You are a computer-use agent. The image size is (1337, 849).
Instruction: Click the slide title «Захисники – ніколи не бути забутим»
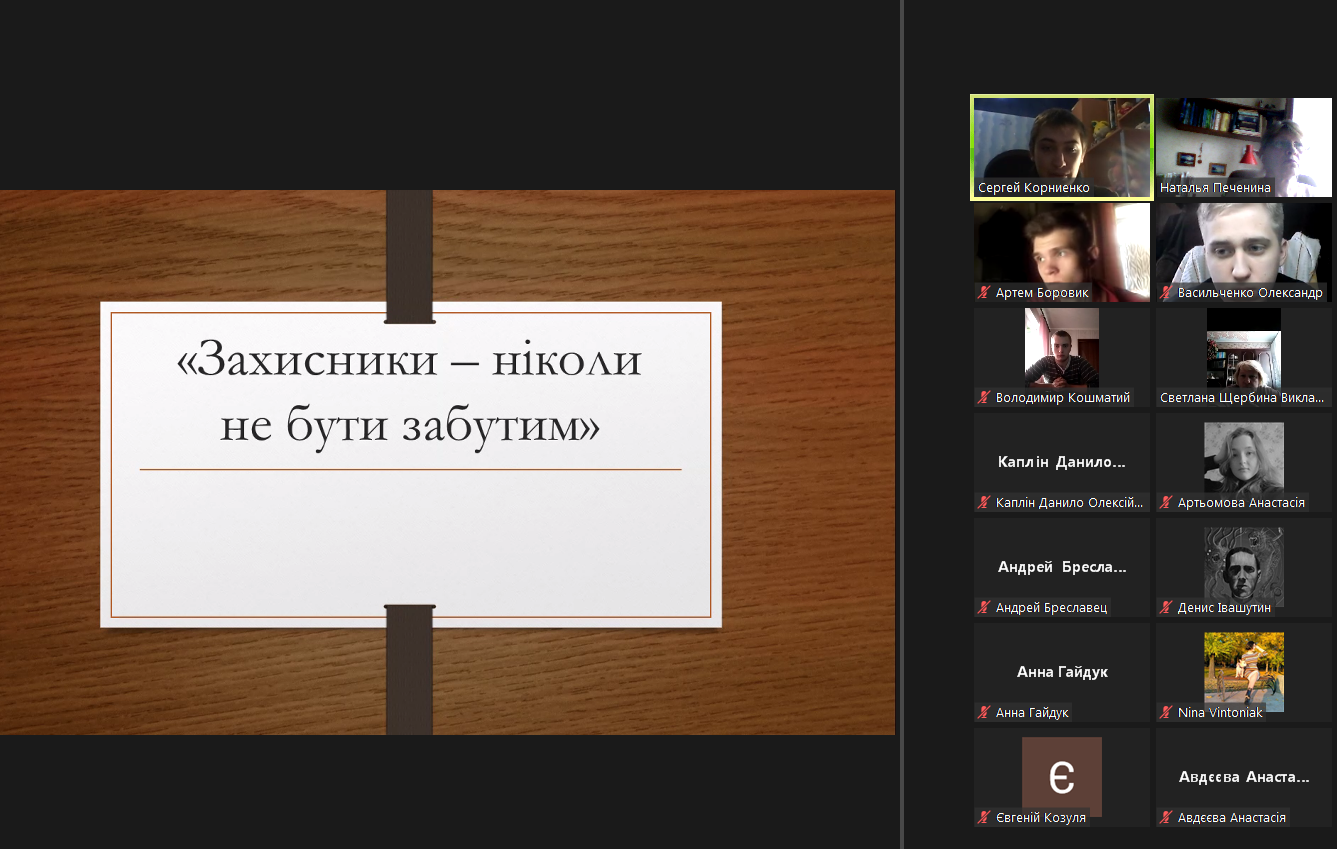tap(409, 393)
